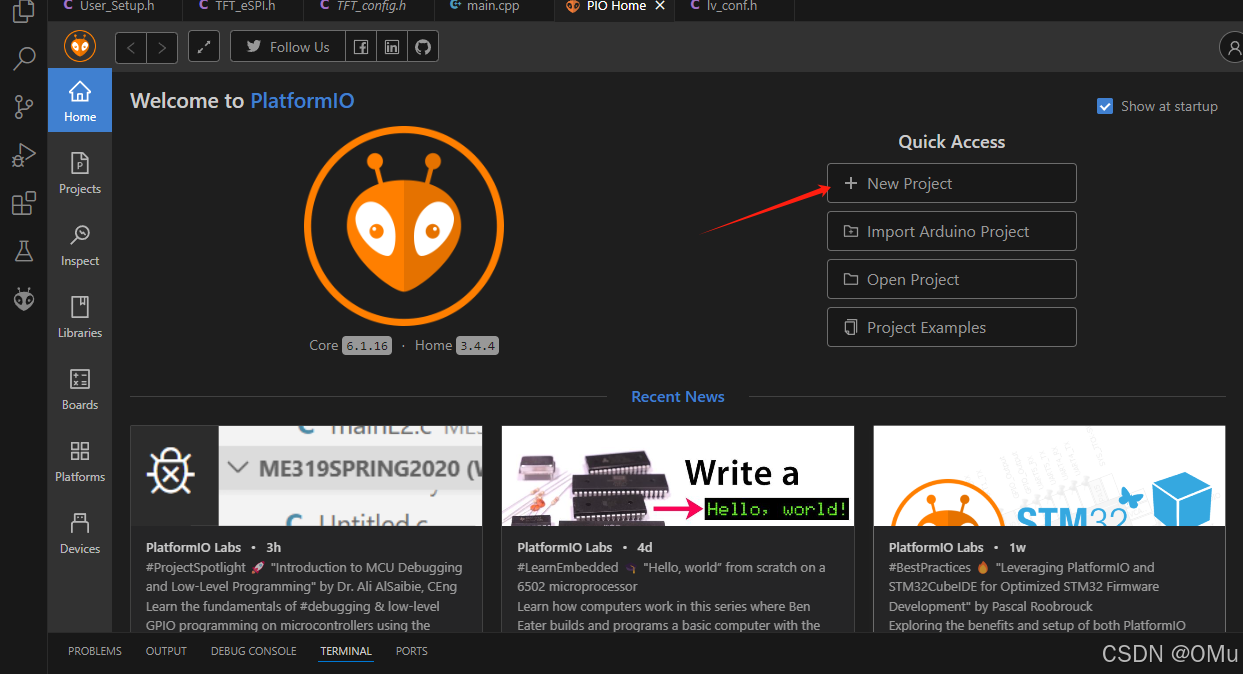Open the PROBLEMS panel tab

click(95, 651)
